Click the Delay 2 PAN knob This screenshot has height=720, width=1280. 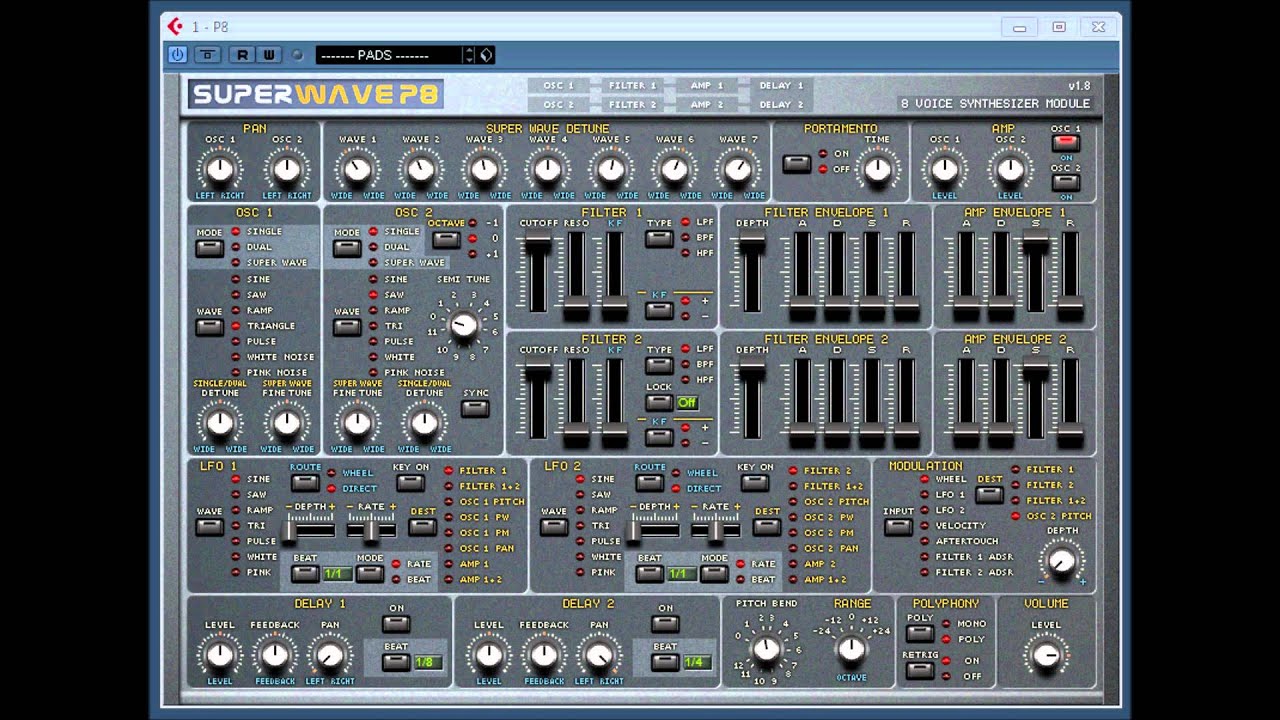598,656
